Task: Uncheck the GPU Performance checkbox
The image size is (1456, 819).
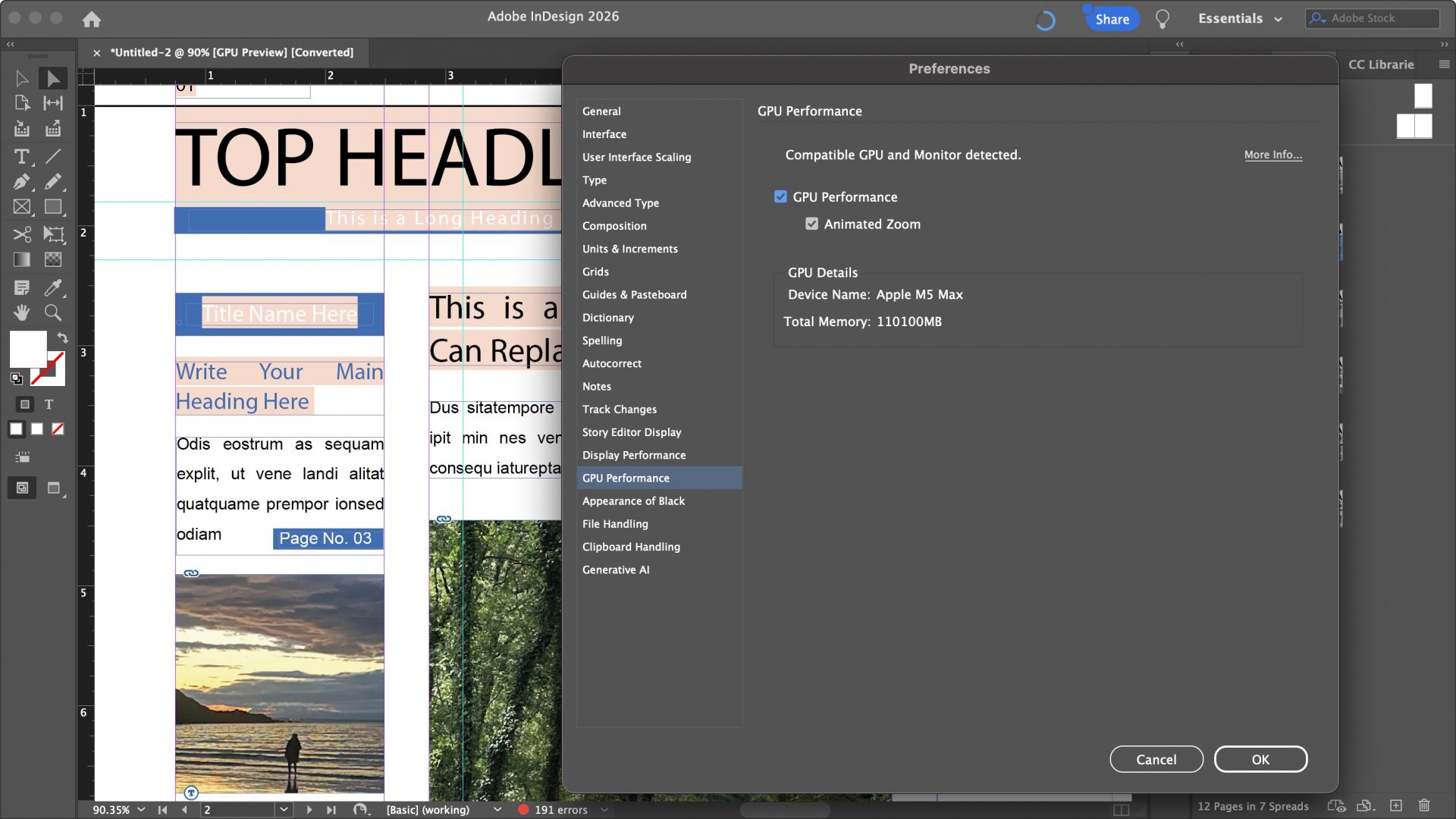Action: tap(780, 196)
